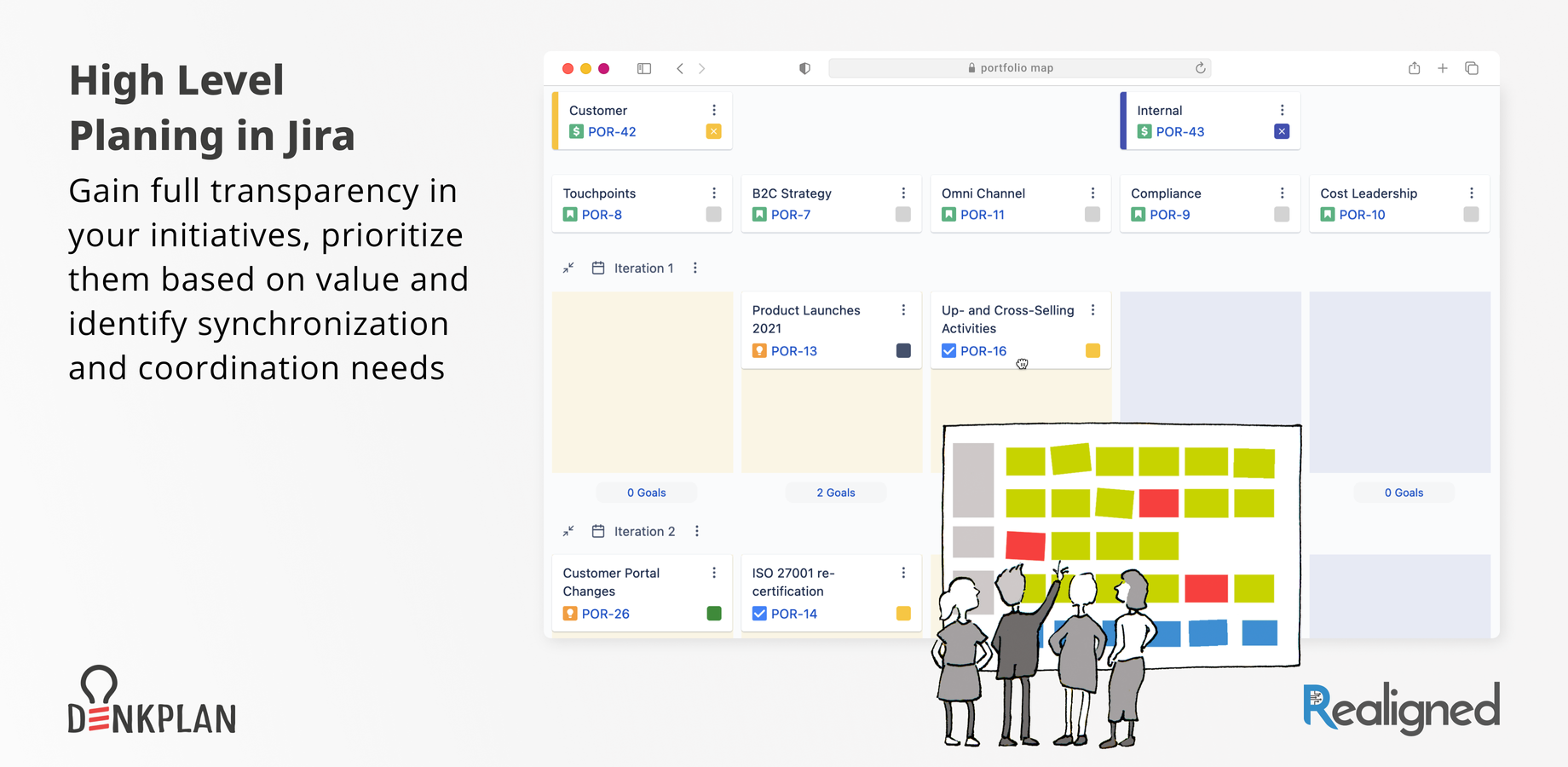
Task: Click the yellow X swatch on Customer card
Action: tap(714, 131)
